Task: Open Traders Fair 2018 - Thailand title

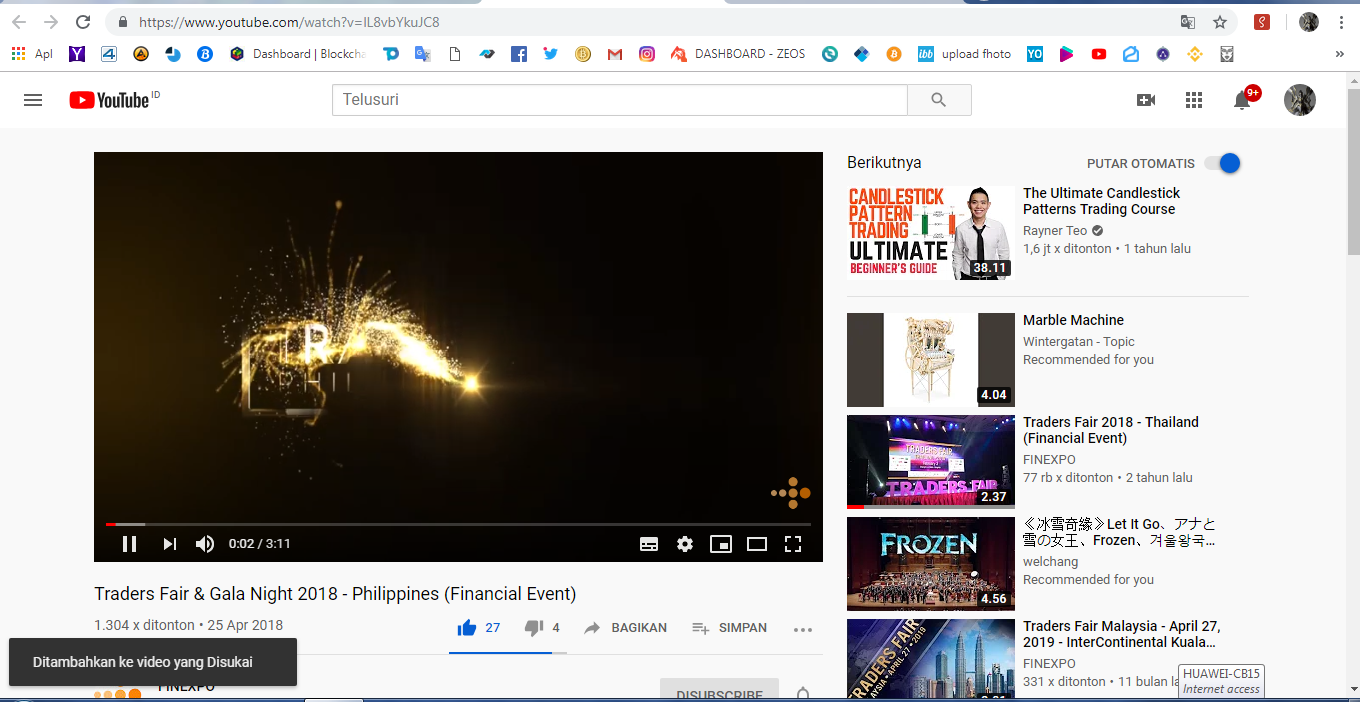Action: (x=1111, y=430)
